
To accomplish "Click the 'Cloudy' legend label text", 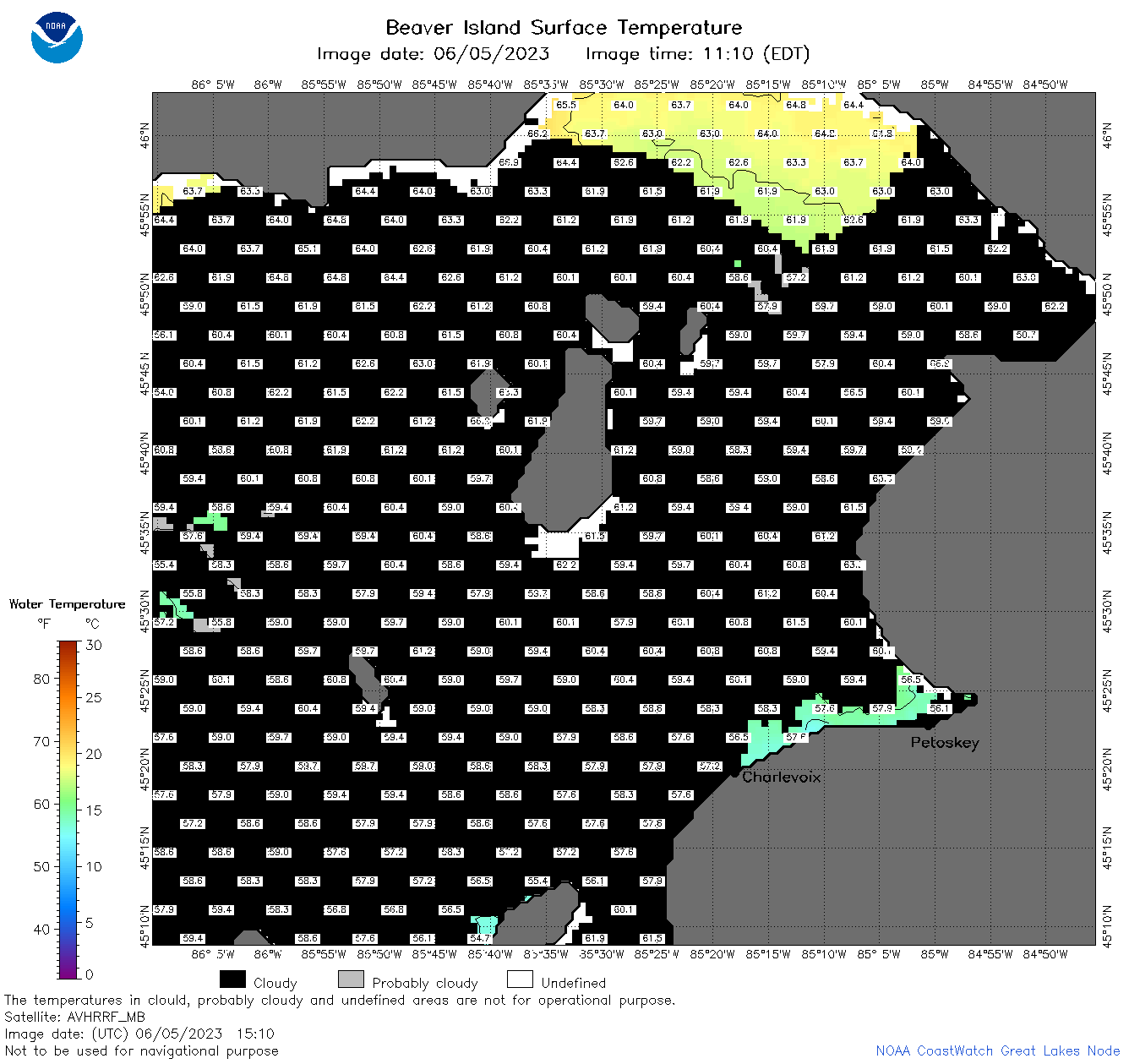I will click(275, 983).
